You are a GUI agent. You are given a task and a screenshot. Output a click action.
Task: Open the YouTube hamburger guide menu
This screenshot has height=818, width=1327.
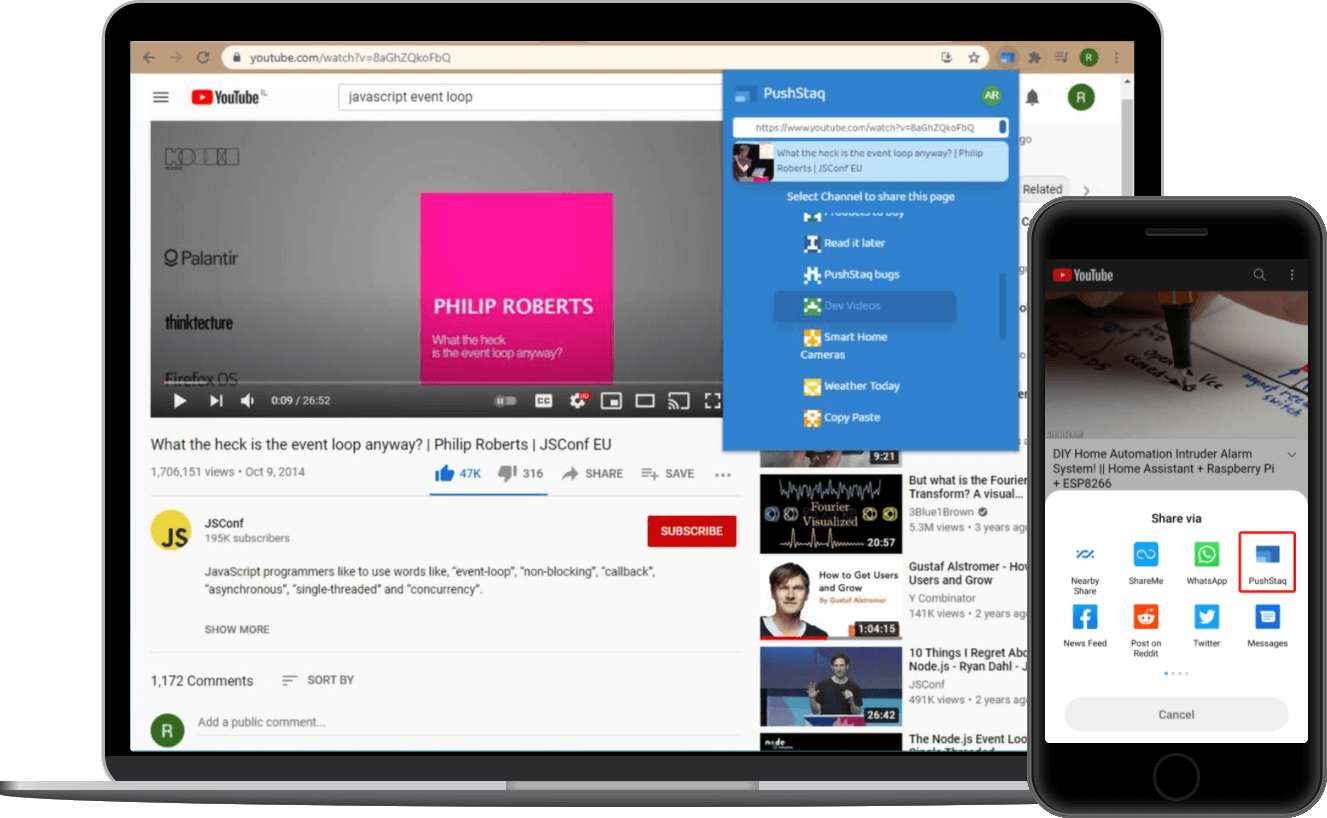160,97
